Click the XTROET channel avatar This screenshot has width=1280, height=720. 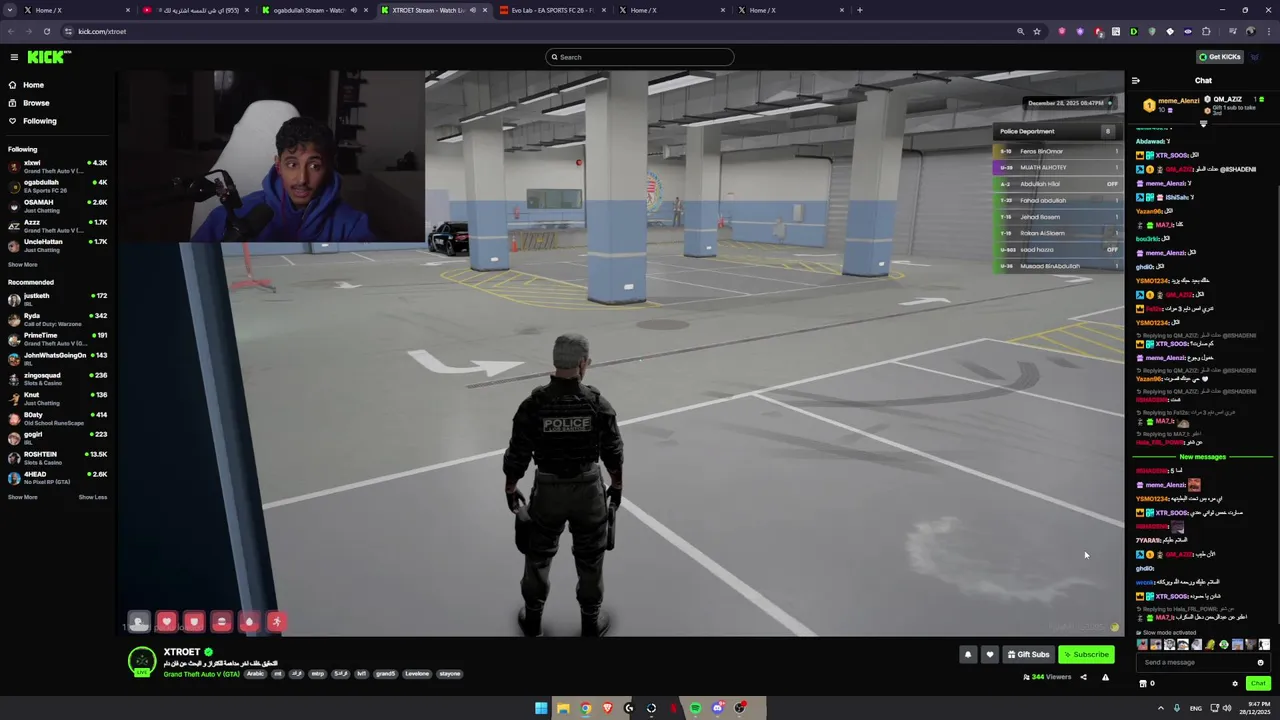tap(142, 661)
